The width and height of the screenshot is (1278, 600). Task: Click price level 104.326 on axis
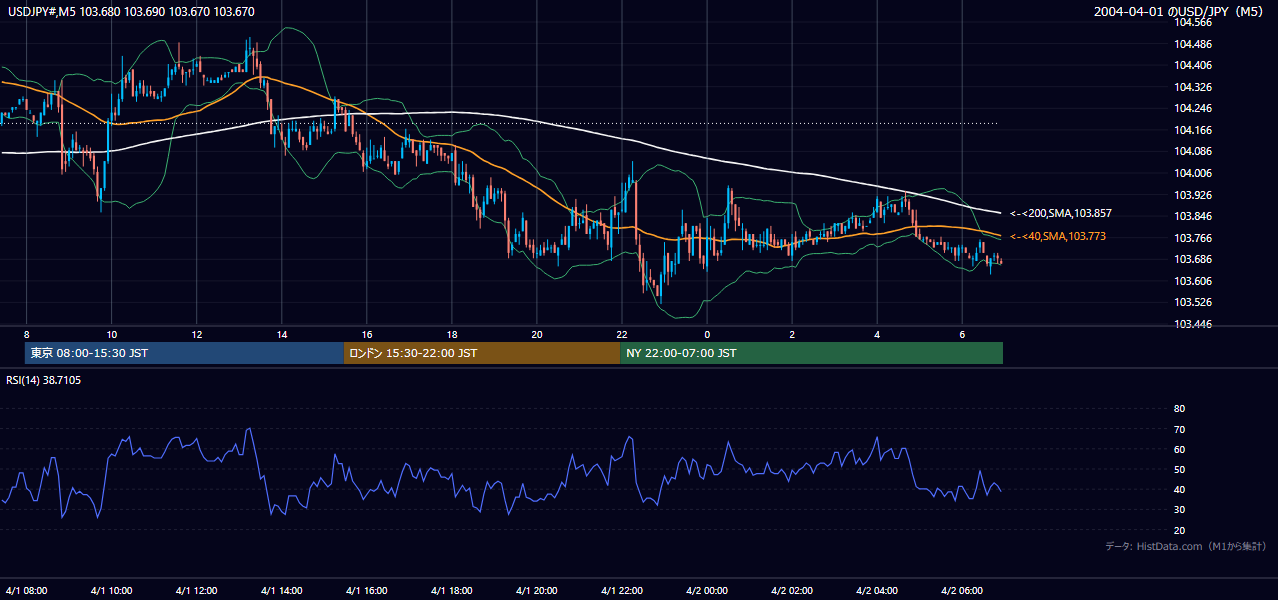(x=1192, y=87)
